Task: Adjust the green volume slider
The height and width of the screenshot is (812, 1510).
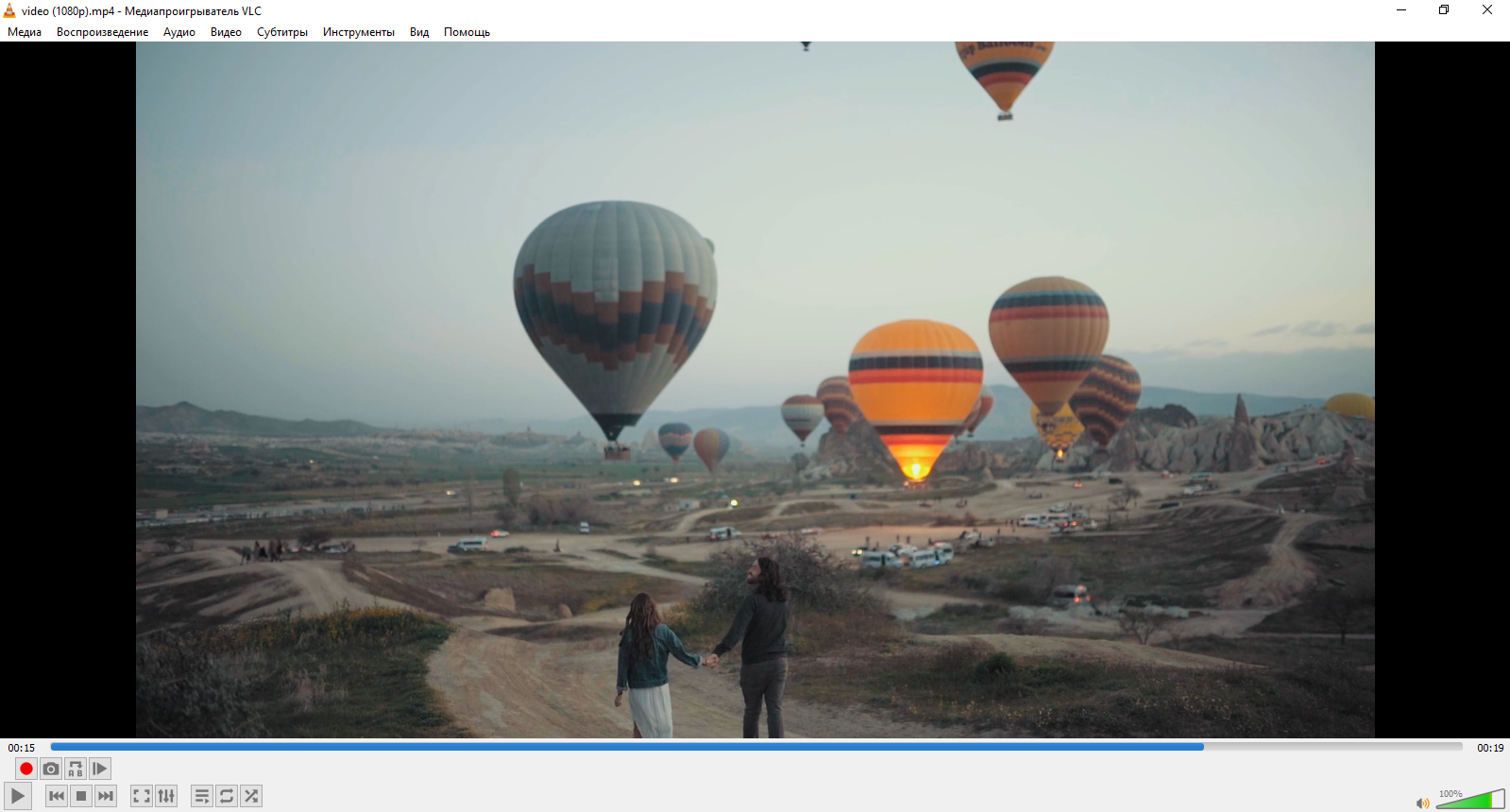Action: 1470,800
